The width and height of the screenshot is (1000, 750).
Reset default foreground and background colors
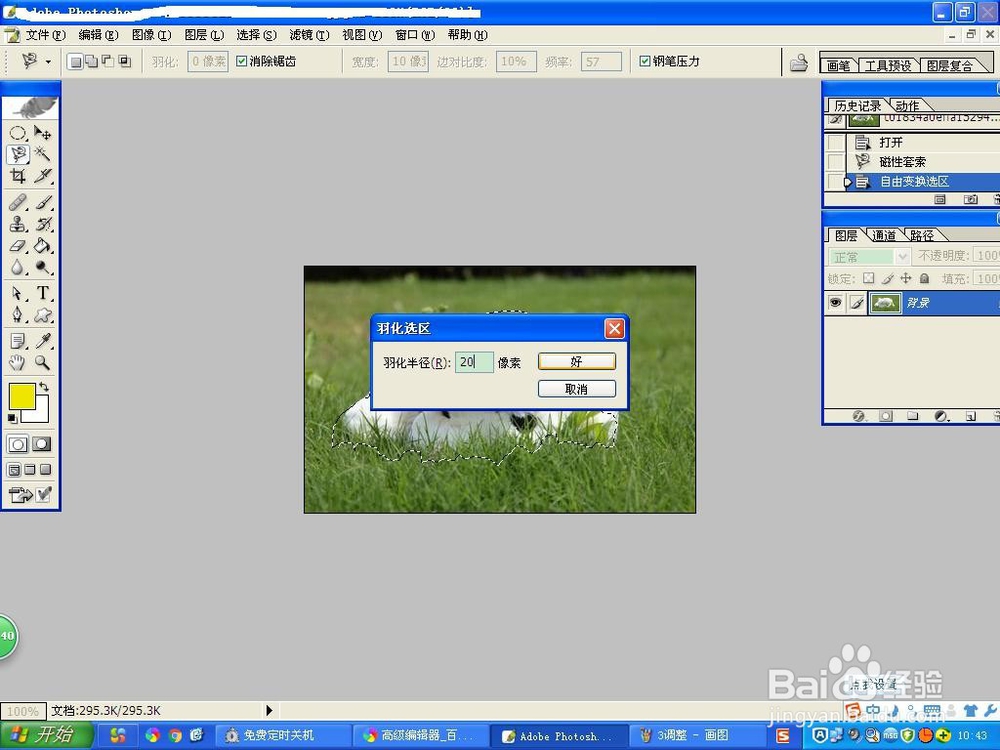[12, 418]
